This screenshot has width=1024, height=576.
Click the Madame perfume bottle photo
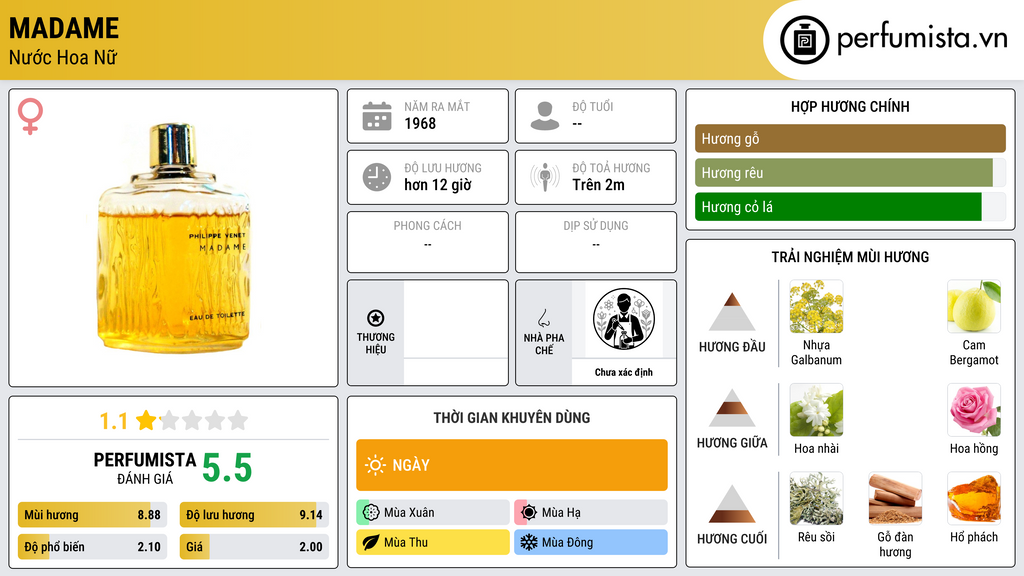click(174, 238)
